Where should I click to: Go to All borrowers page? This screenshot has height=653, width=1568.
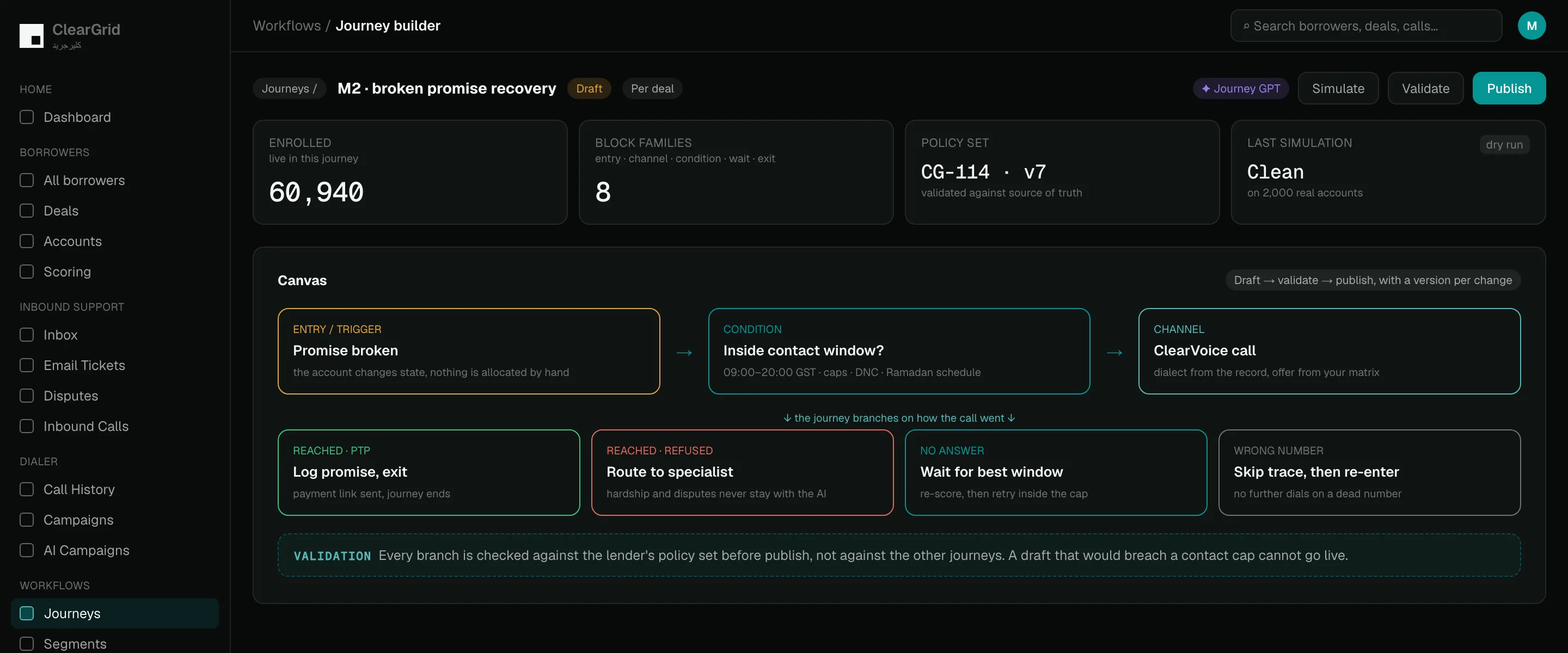coord(114,180)
